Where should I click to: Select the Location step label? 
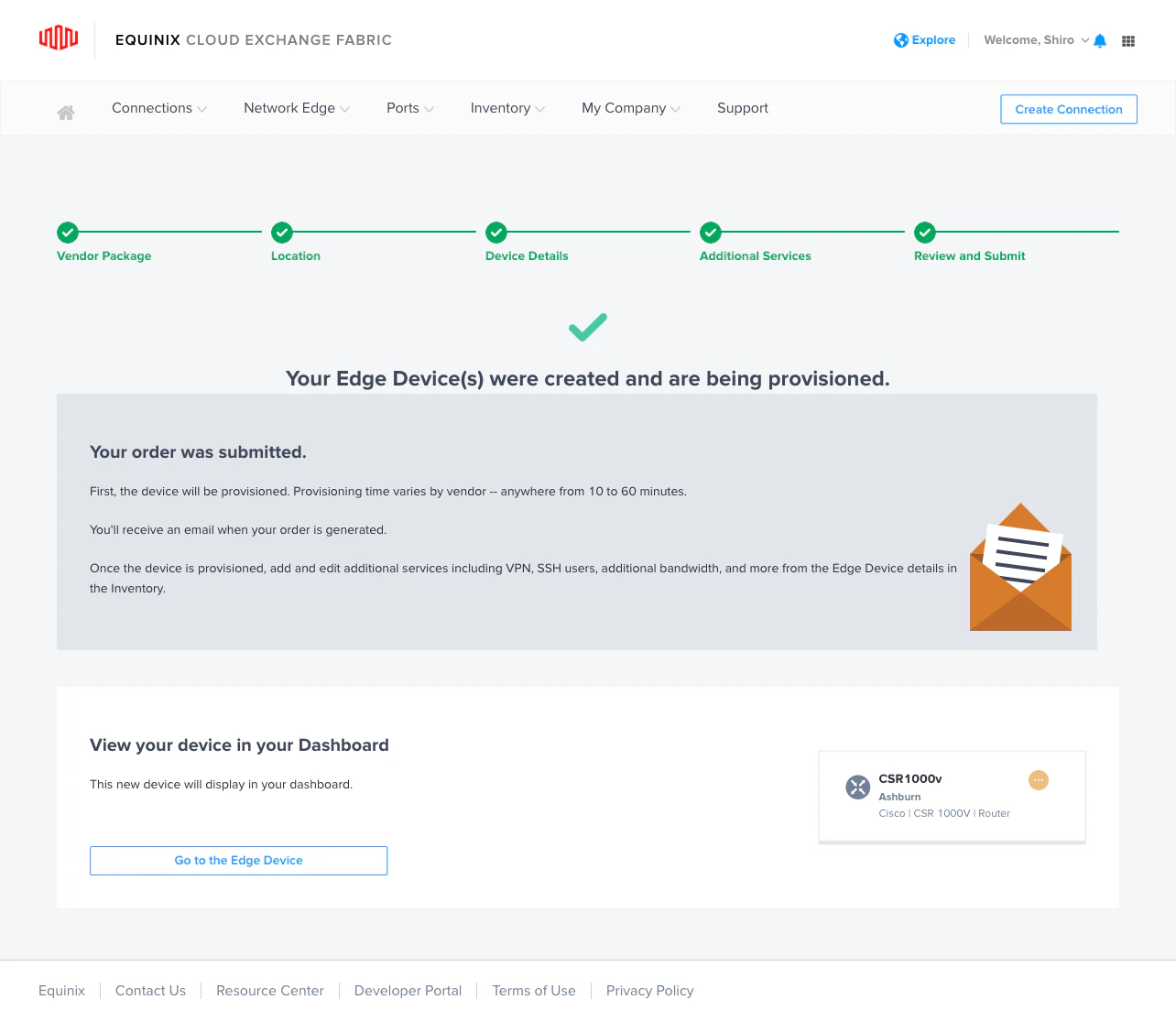point(296,256)
